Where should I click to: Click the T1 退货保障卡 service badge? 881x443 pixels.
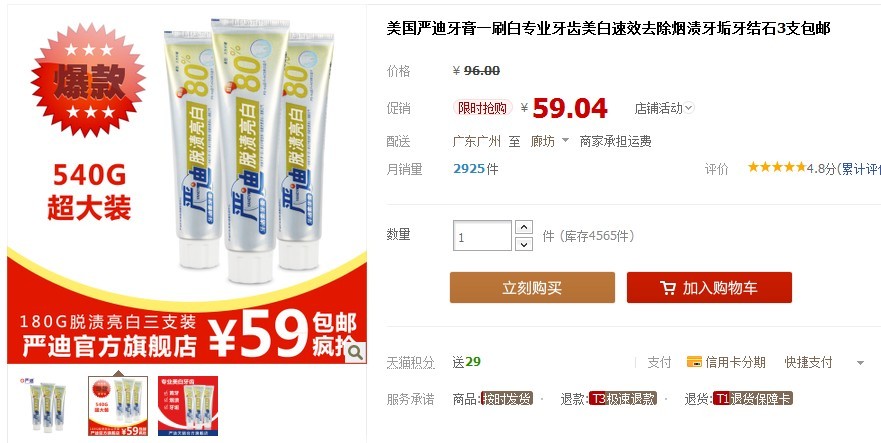[752, 399]
